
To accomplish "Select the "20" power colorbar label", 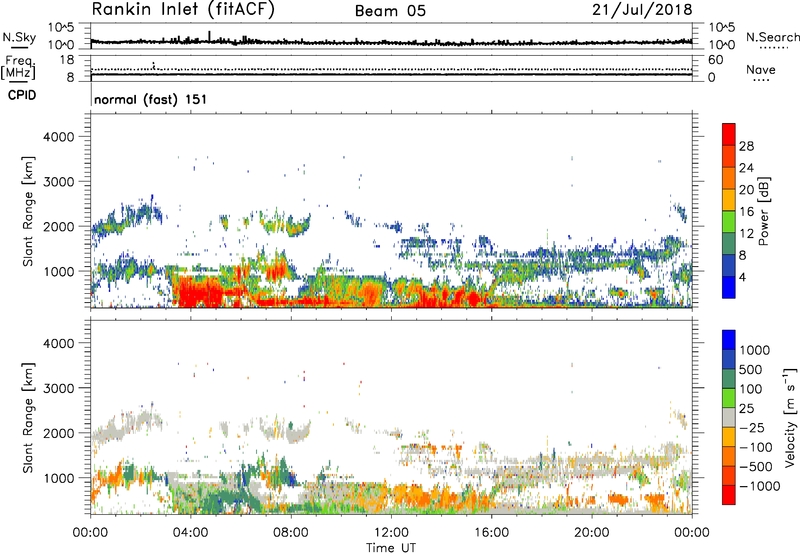I will [746, 190].
